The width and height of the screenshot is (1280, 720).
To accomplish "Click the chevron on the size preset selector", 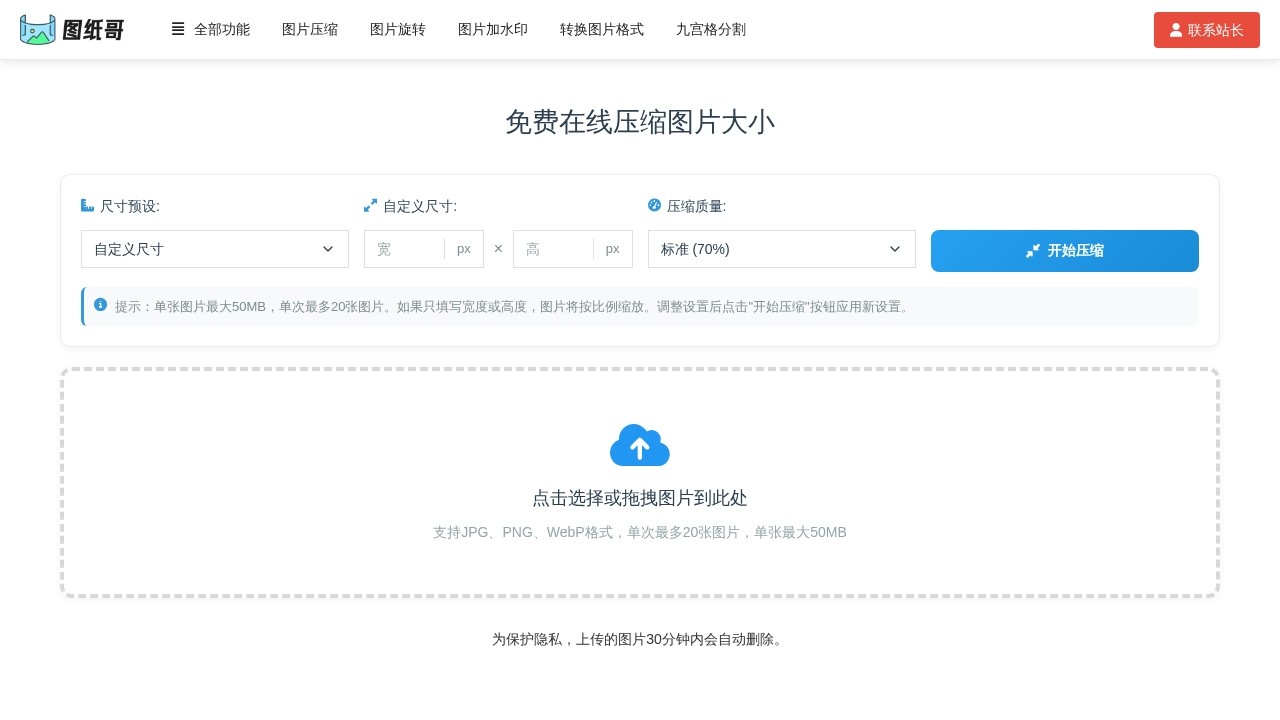I will point(327,249).
